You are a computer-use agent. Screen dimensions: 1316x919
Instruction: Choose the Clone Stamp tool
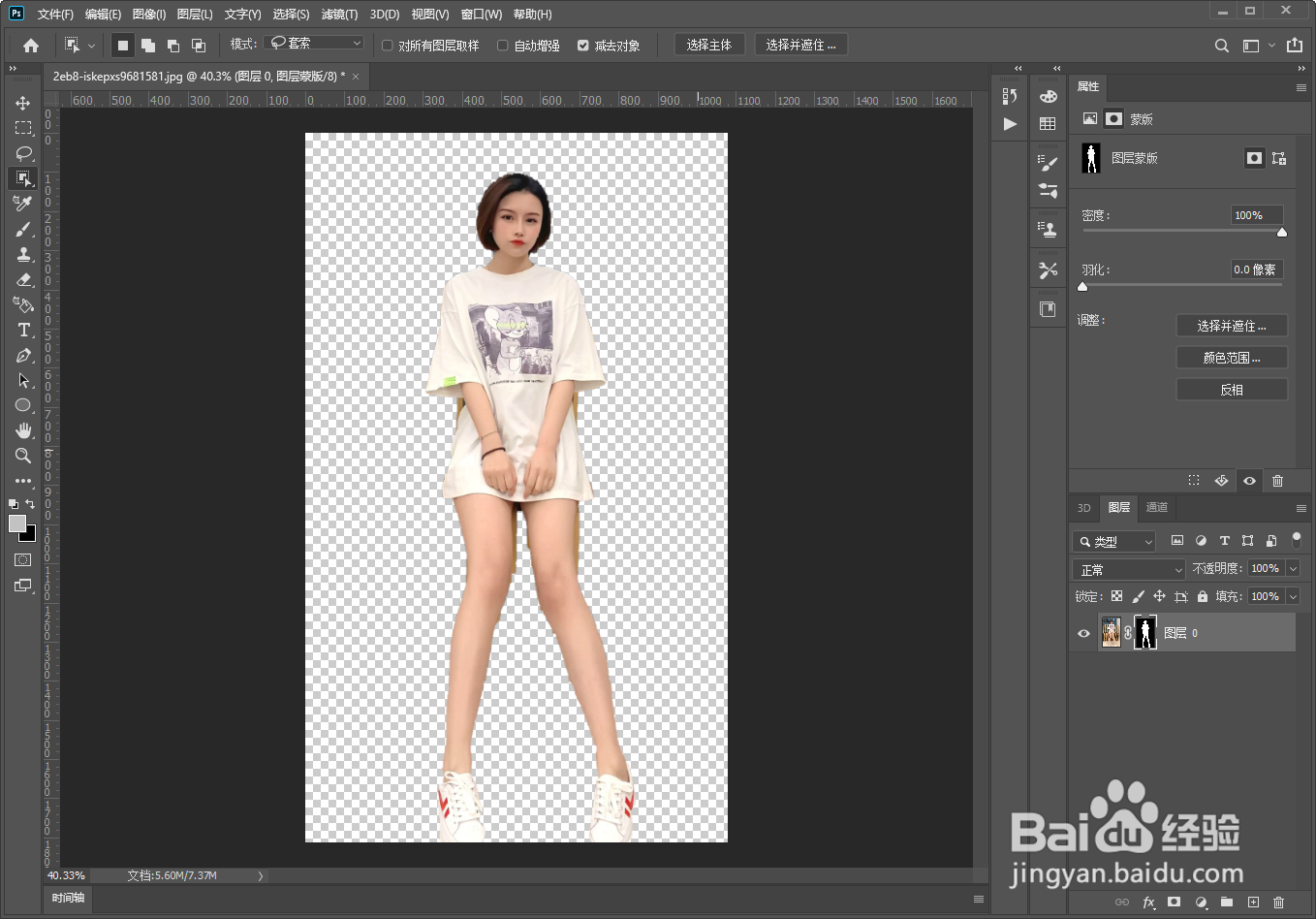23,254
